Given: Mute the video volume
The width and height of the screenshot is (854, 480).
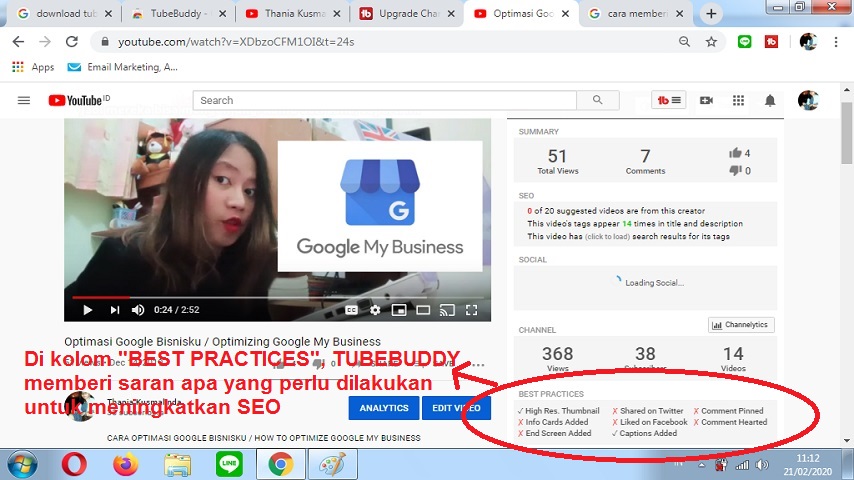Looking at the screenshot, I should [138, 310].
